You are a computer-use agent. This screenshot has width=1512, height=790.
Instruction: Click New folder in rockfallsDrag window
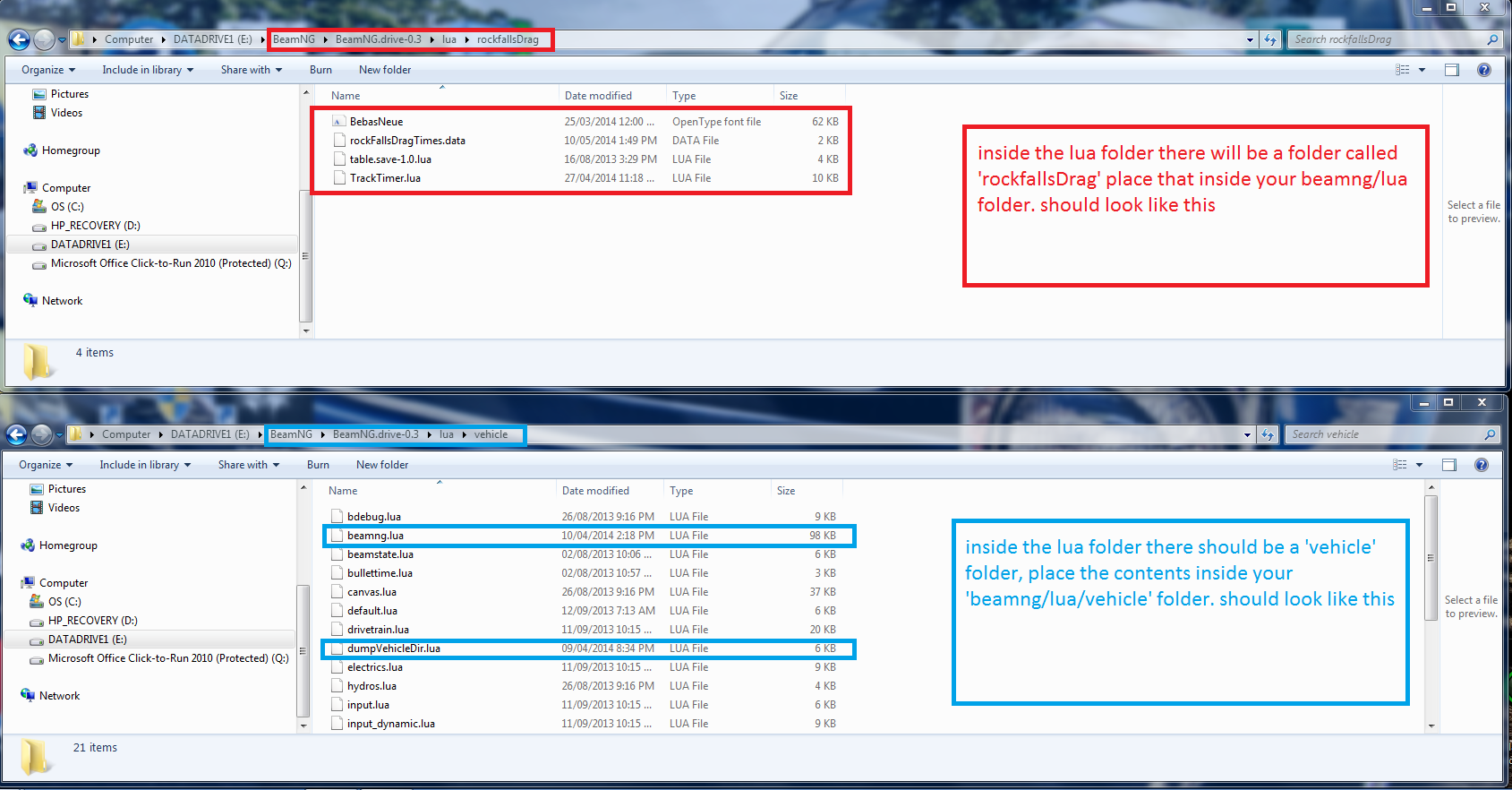click(x=385, y=70)
